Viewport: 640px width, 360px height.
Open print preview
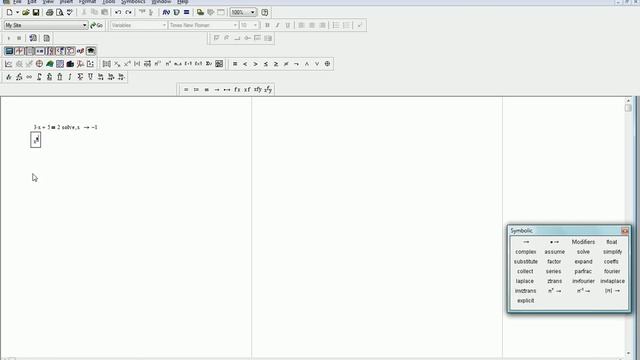pos(60,12)
